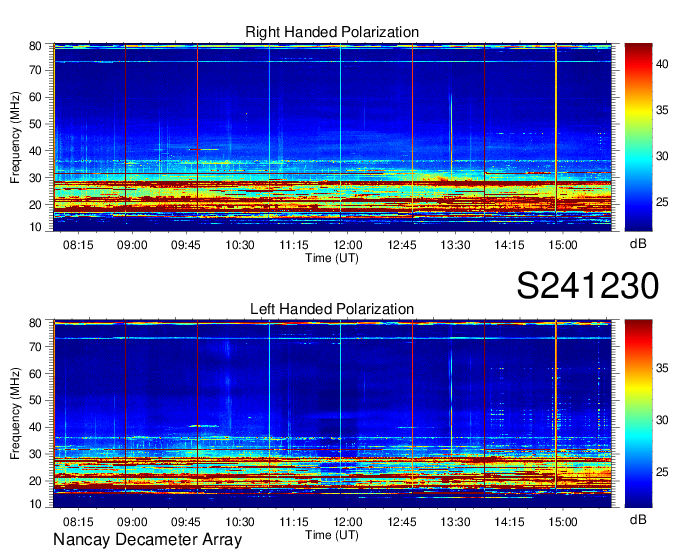
Task: Click "Time (UT)" label under Right Handed plot
Action: tap(332, 258)
